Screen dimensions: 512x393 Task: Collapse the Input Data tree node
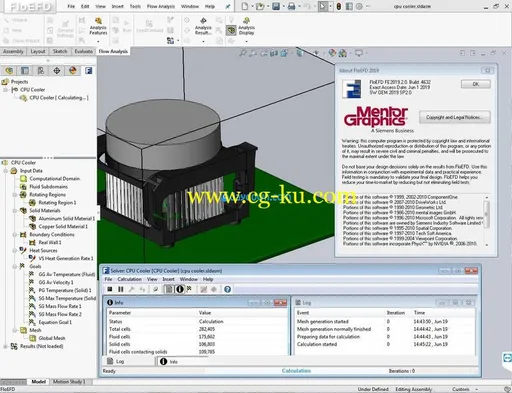coord(6,171)
